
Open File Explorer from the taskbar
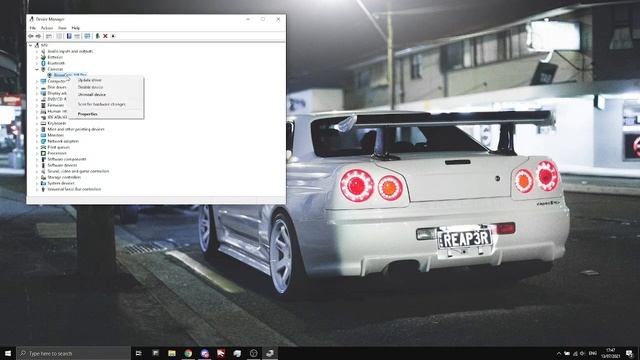coord(172,353)
